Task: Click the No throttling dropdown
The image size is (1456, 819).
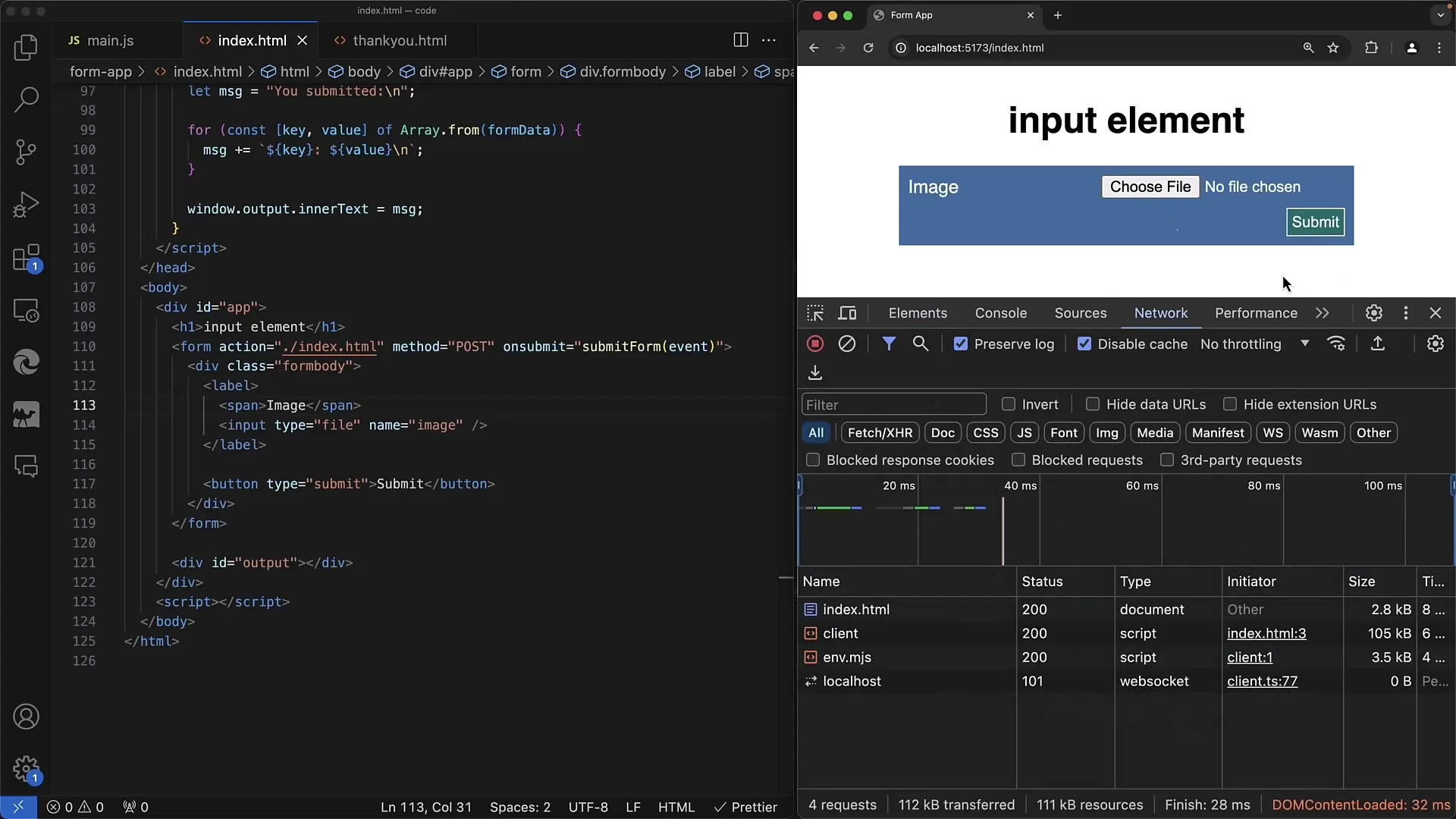Action: 1254,344
